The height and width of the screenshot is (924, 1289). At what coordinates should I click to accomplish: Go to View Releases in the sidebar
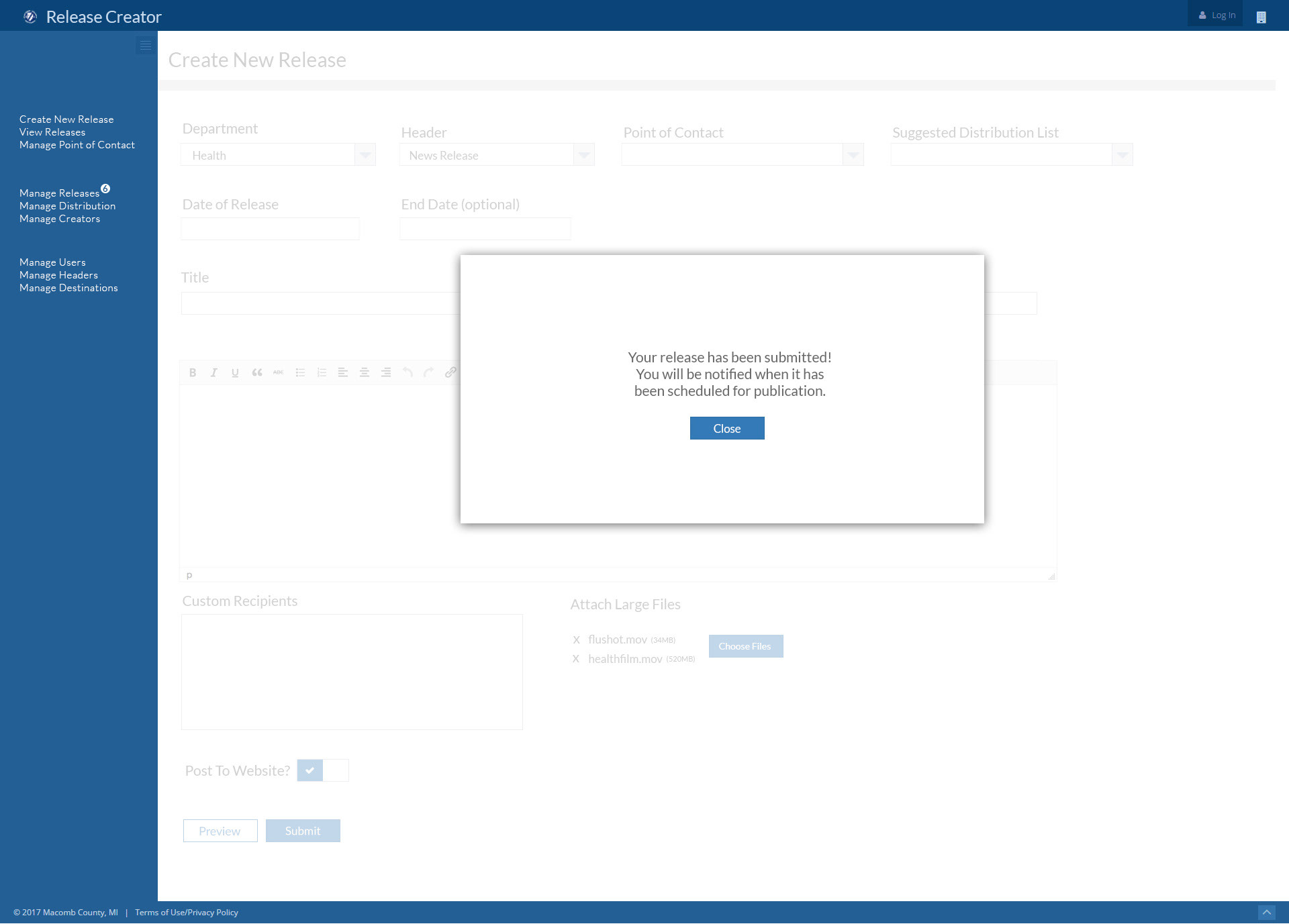[x=52, y=132]
